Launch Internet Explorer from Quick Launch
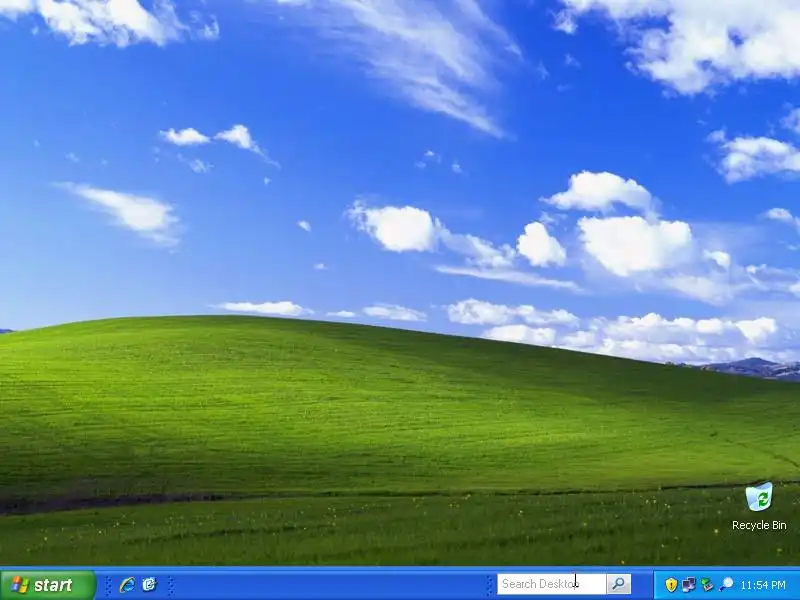The image size is (800, 600). tap(127, 585)
